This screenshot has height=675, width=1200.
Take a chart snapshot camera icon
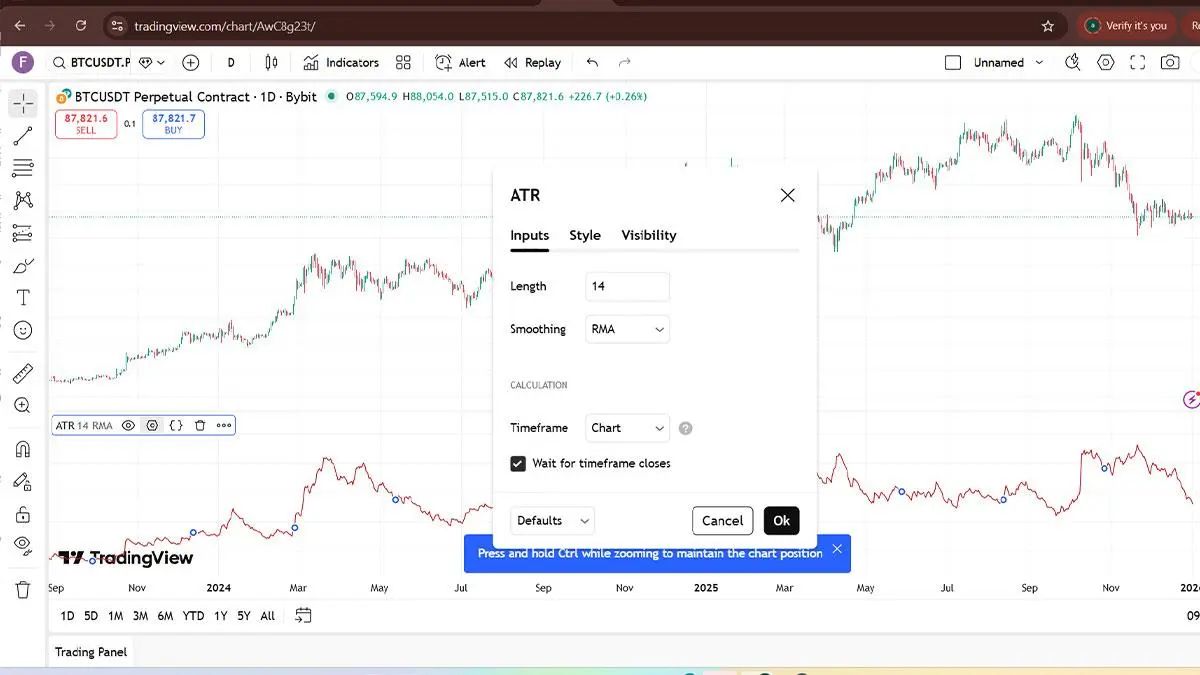coord(1170,62)
